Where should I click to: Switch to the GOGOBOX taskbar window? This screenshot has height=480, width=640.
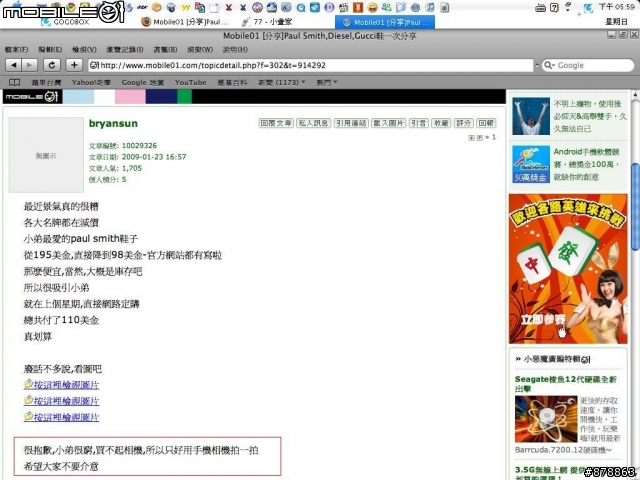pos(66,22)
